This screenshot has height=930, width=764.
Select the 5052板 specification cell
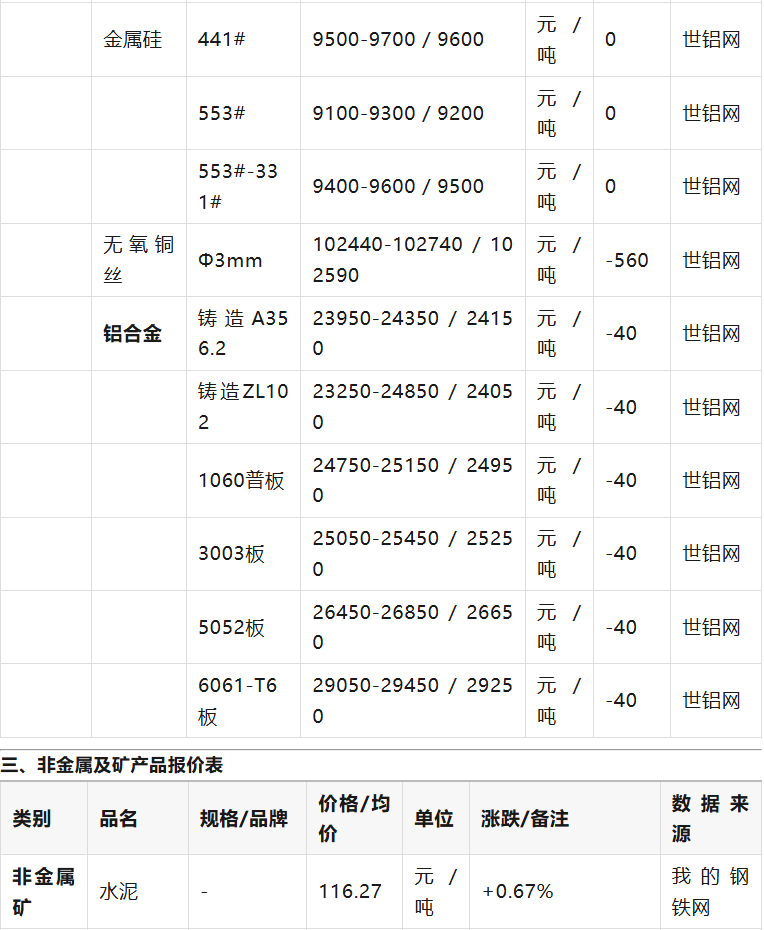[232, 628]
